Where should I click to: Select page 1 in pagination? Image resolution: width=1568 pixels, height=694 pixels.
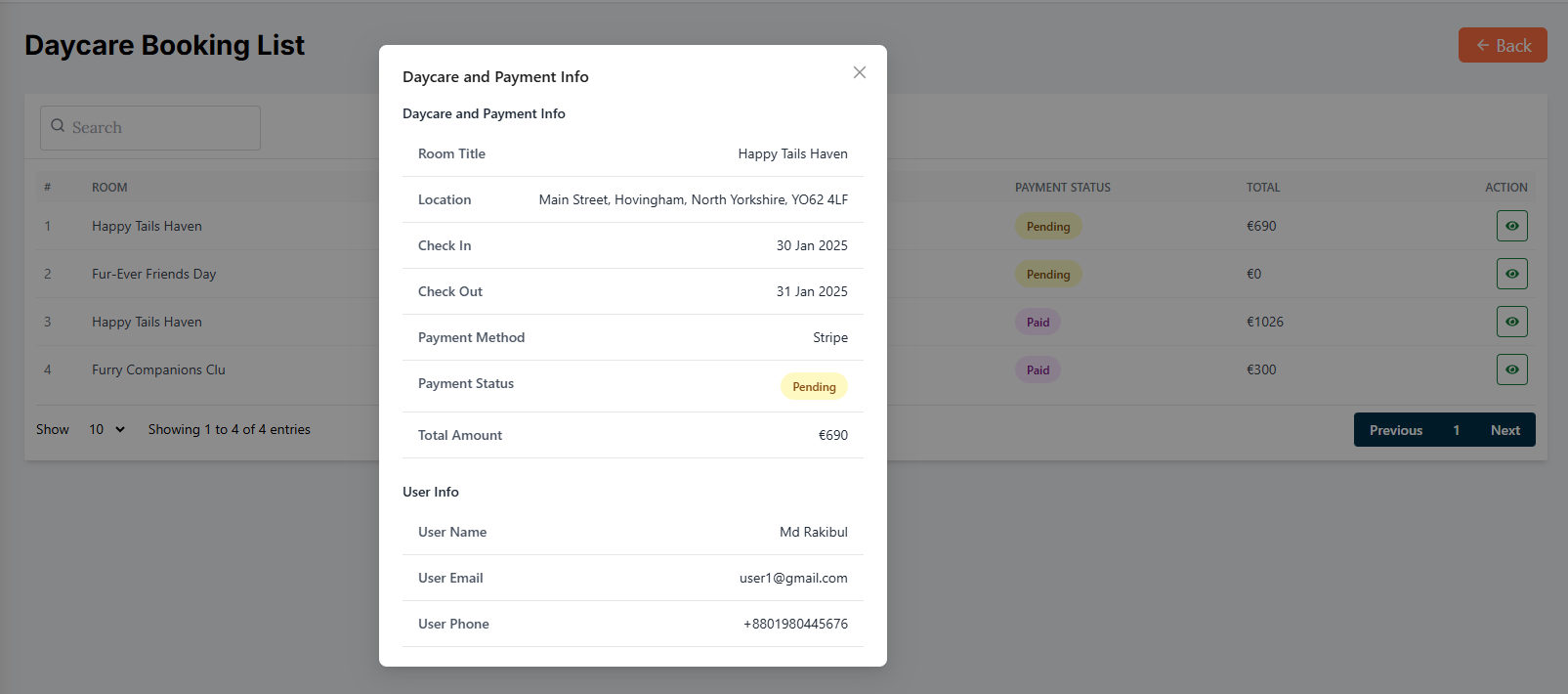pos(1456,430)
